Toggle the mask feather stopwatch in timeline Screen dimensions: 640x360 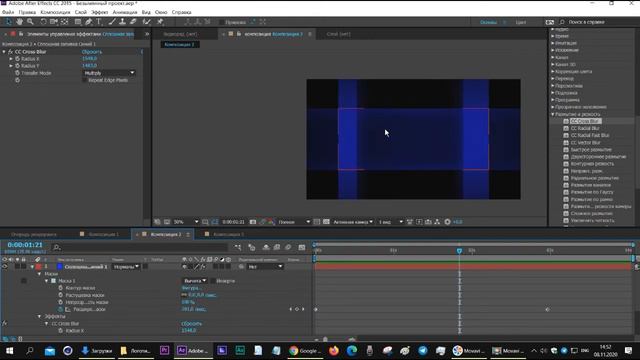[60, 295]
